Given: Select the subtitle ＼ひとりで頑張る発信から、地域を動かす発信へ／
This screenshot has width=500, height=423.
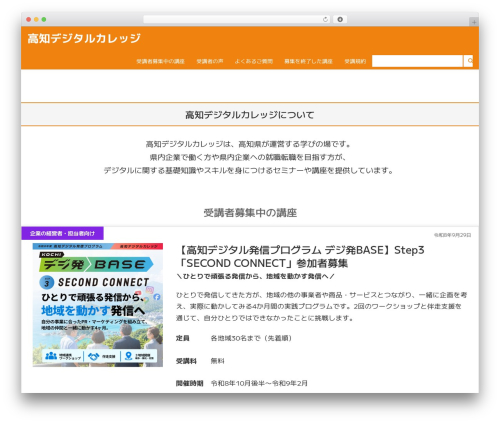Looking at the screenshot, I should [x=255, y=276].
